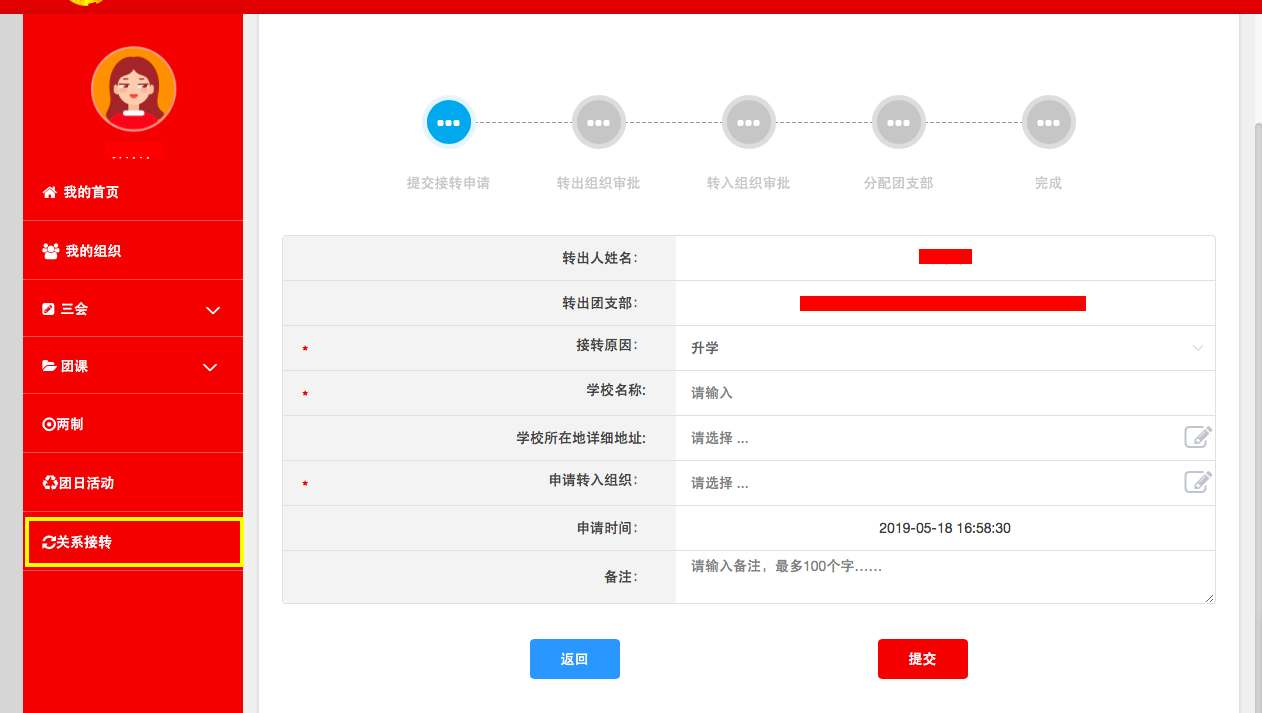Screen dimensions: 1262x713
Task: Click the red 提交 button
Action: point(922,659)
